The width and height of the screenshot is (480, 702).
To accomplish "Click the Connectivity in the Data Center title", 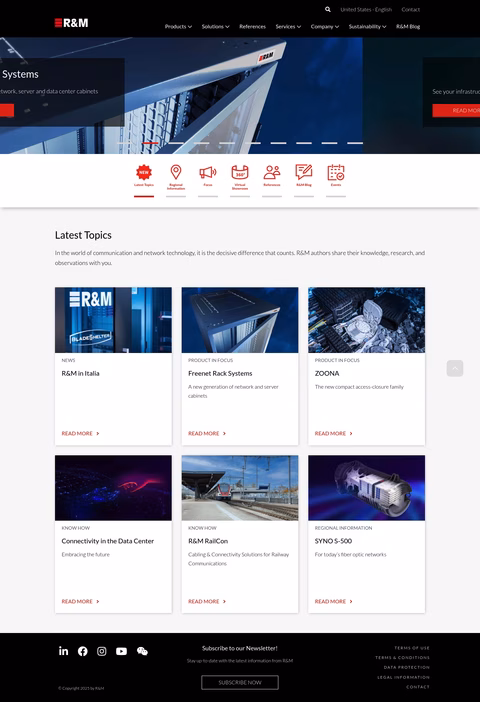I will pos(108,541).
